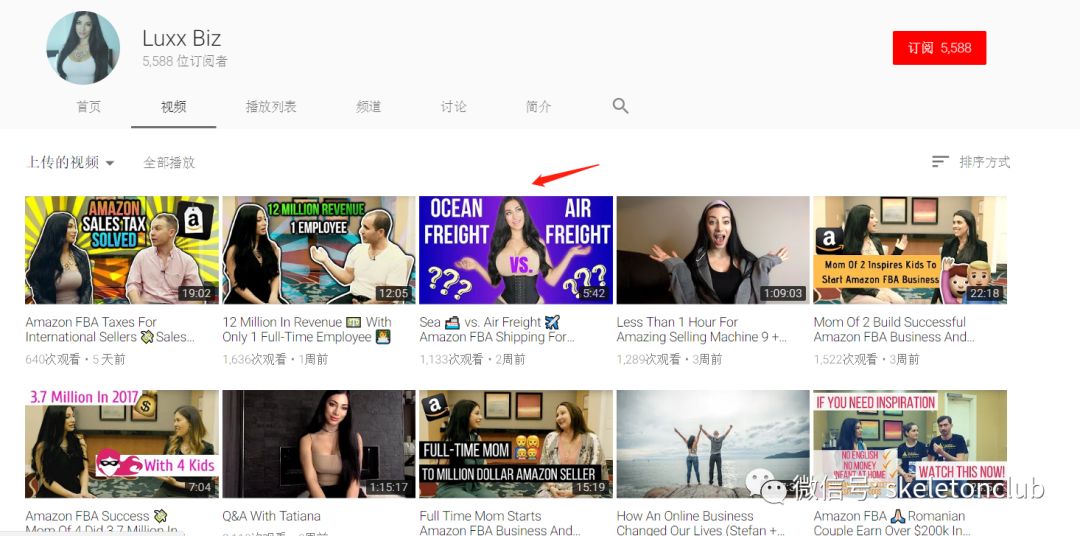
Task: Open the channel search magnifier icon
Action: tap(620, 105)
